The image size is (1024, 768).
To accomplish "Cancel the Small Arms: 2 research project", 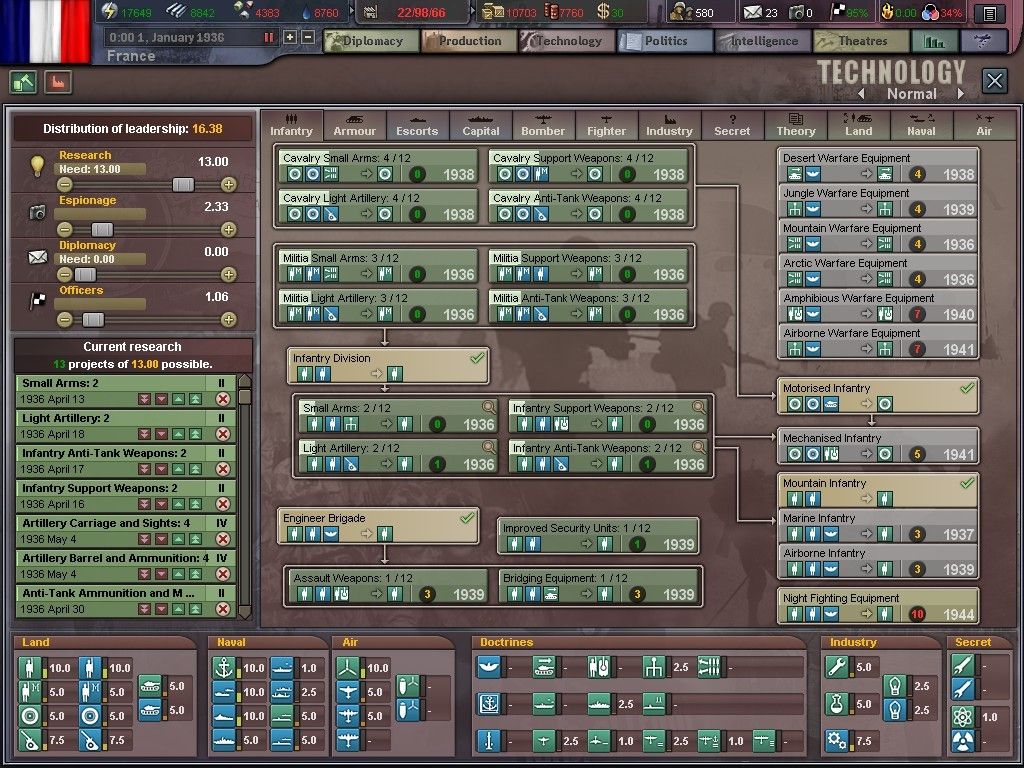I will (223, 399).
